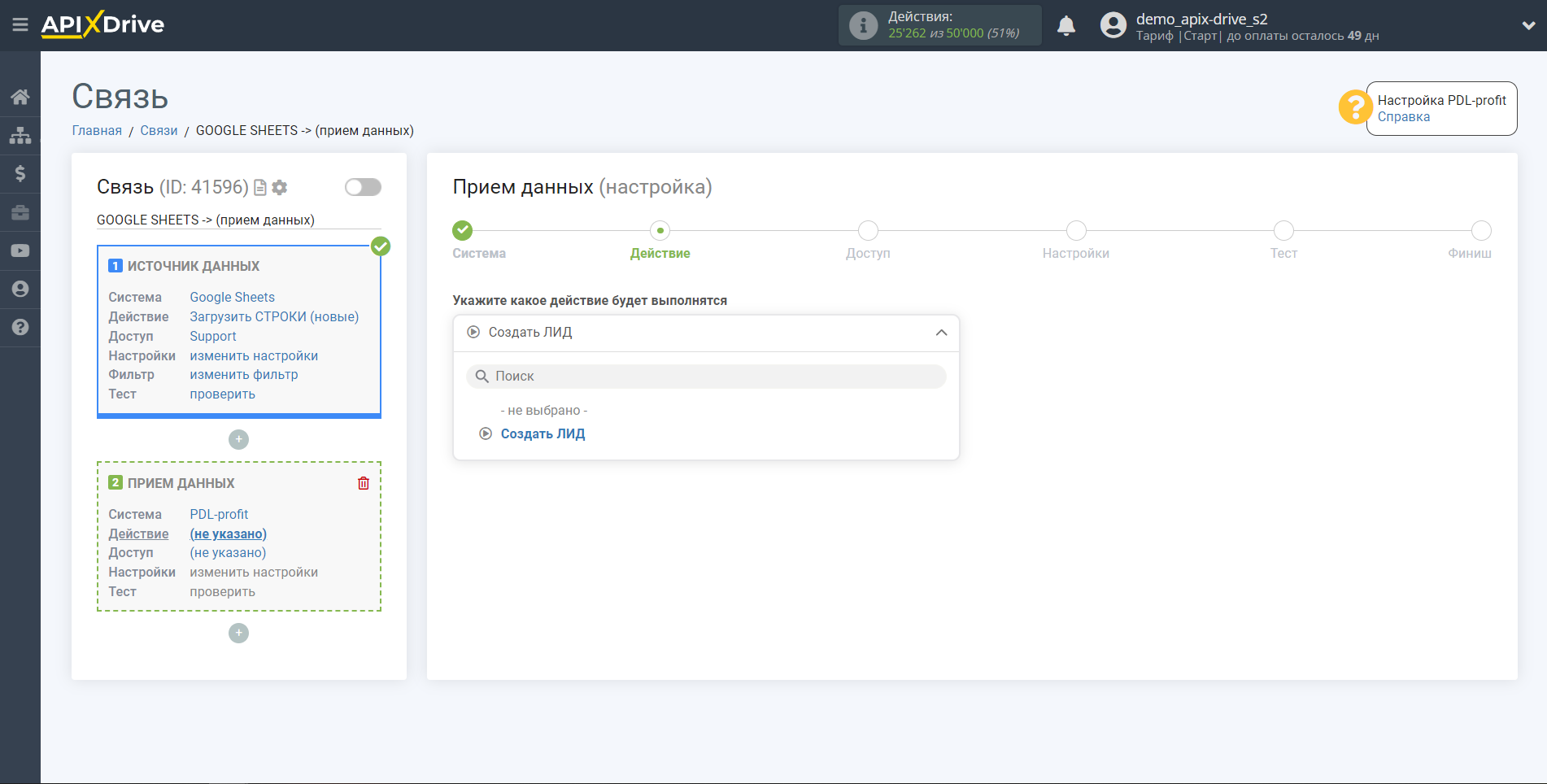Add a block after the data source with plus

tap(238, 439)
